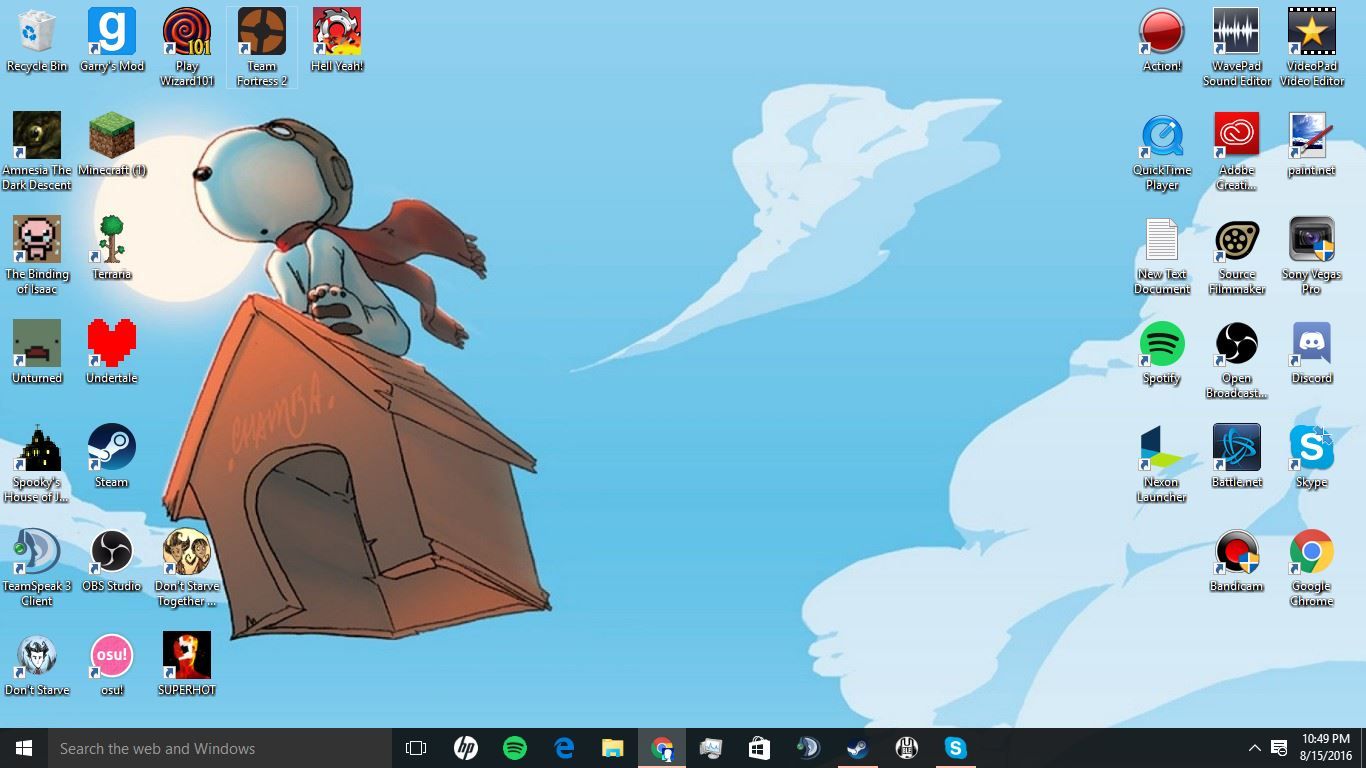Select the Garry's Mod desktop icon
The height and width of the screenshot is (768, 1366).
(x=111, y=33)
